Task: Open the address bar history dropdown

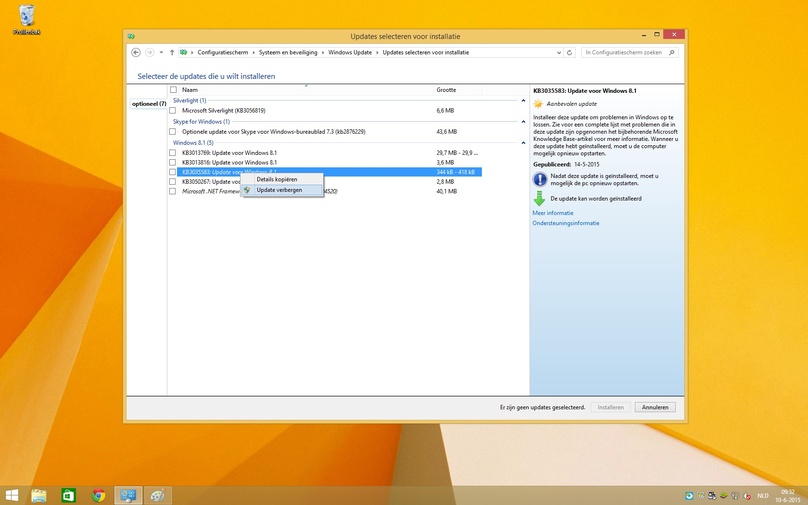Action: coord(559,52)
